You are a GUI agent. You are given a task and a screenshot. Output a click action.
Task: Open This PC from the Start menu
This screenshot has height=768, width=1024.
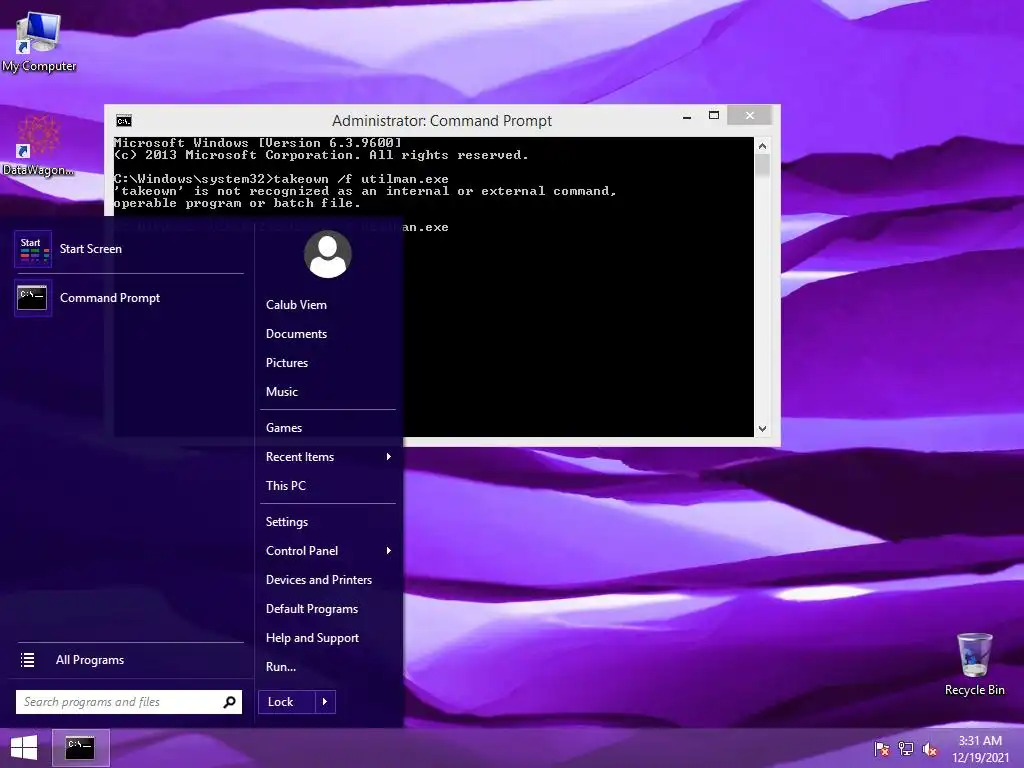tap(285, 486)
